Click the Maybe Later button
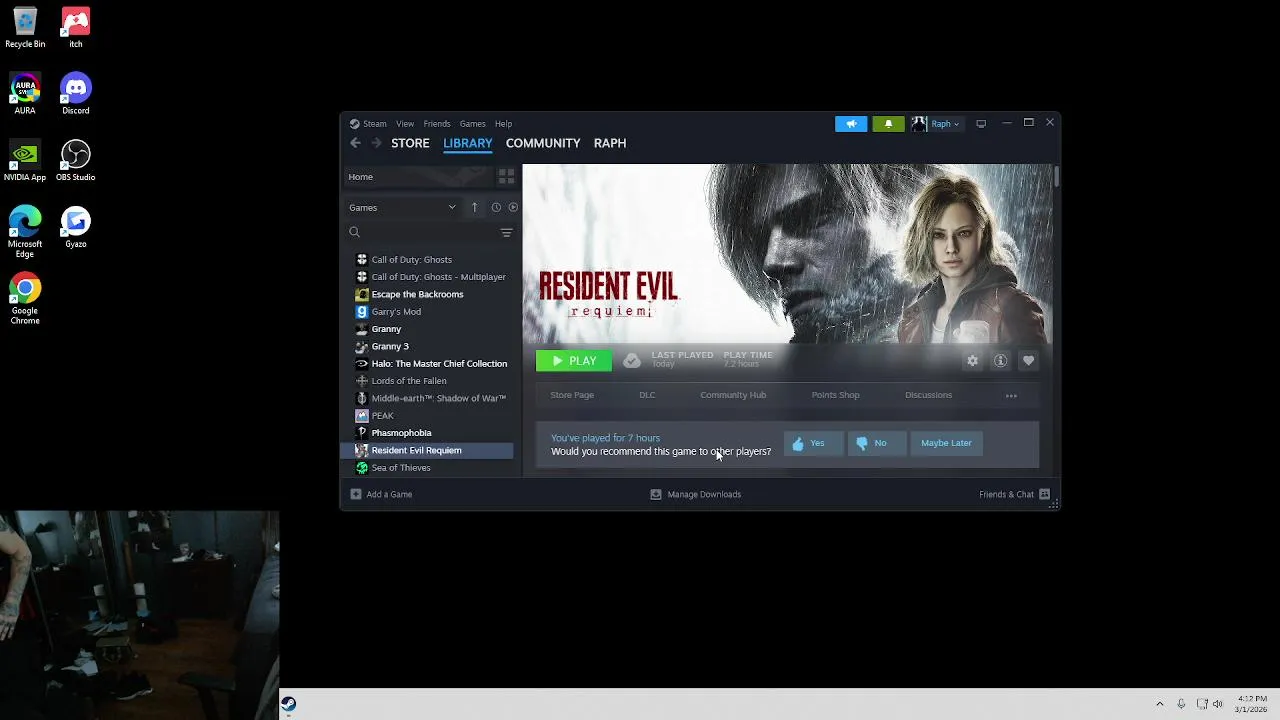This screenshot has width=1280, height=720. pyautogui.click(x=946, y=443)
